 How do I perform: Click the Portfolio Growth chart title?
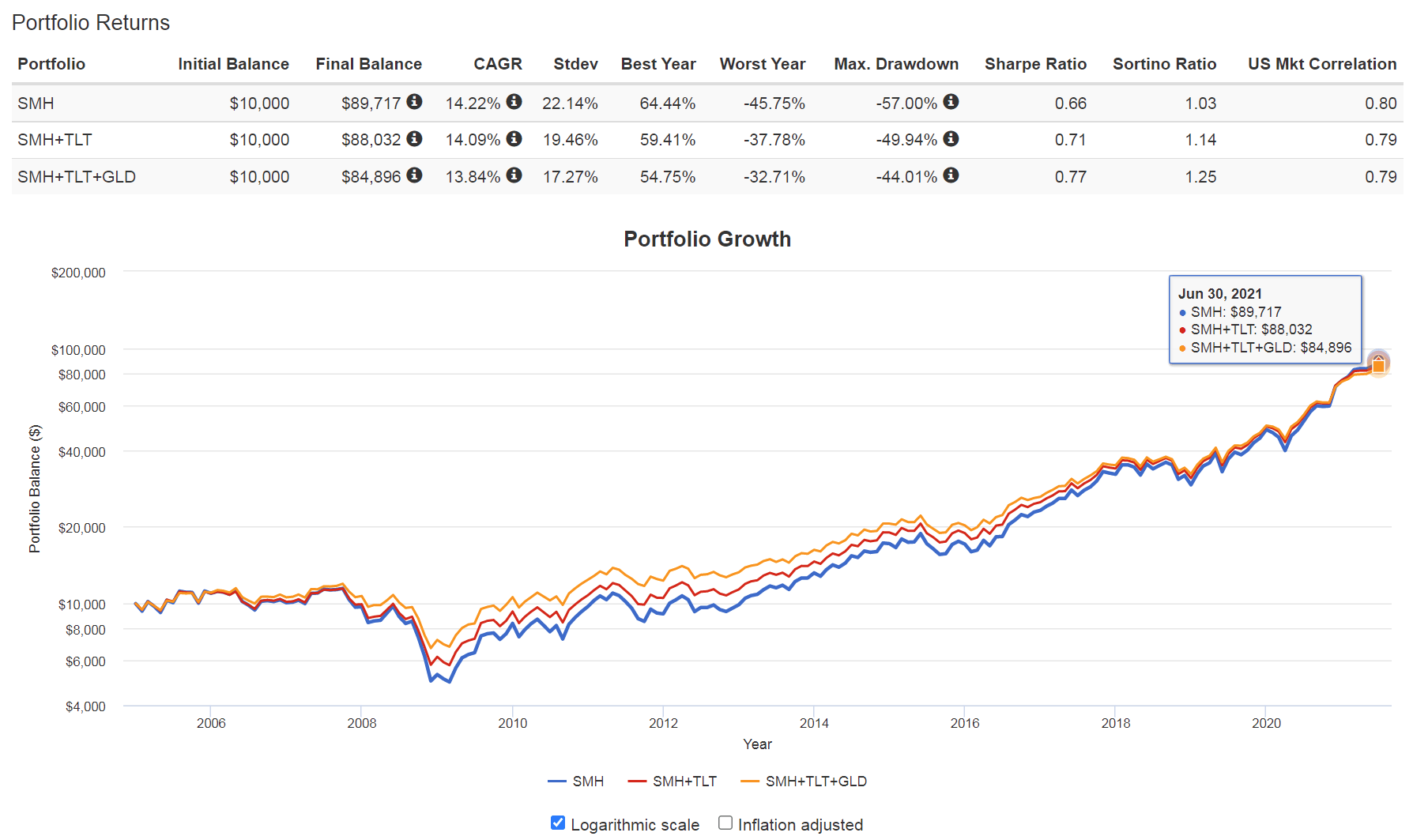pos(707,239)
